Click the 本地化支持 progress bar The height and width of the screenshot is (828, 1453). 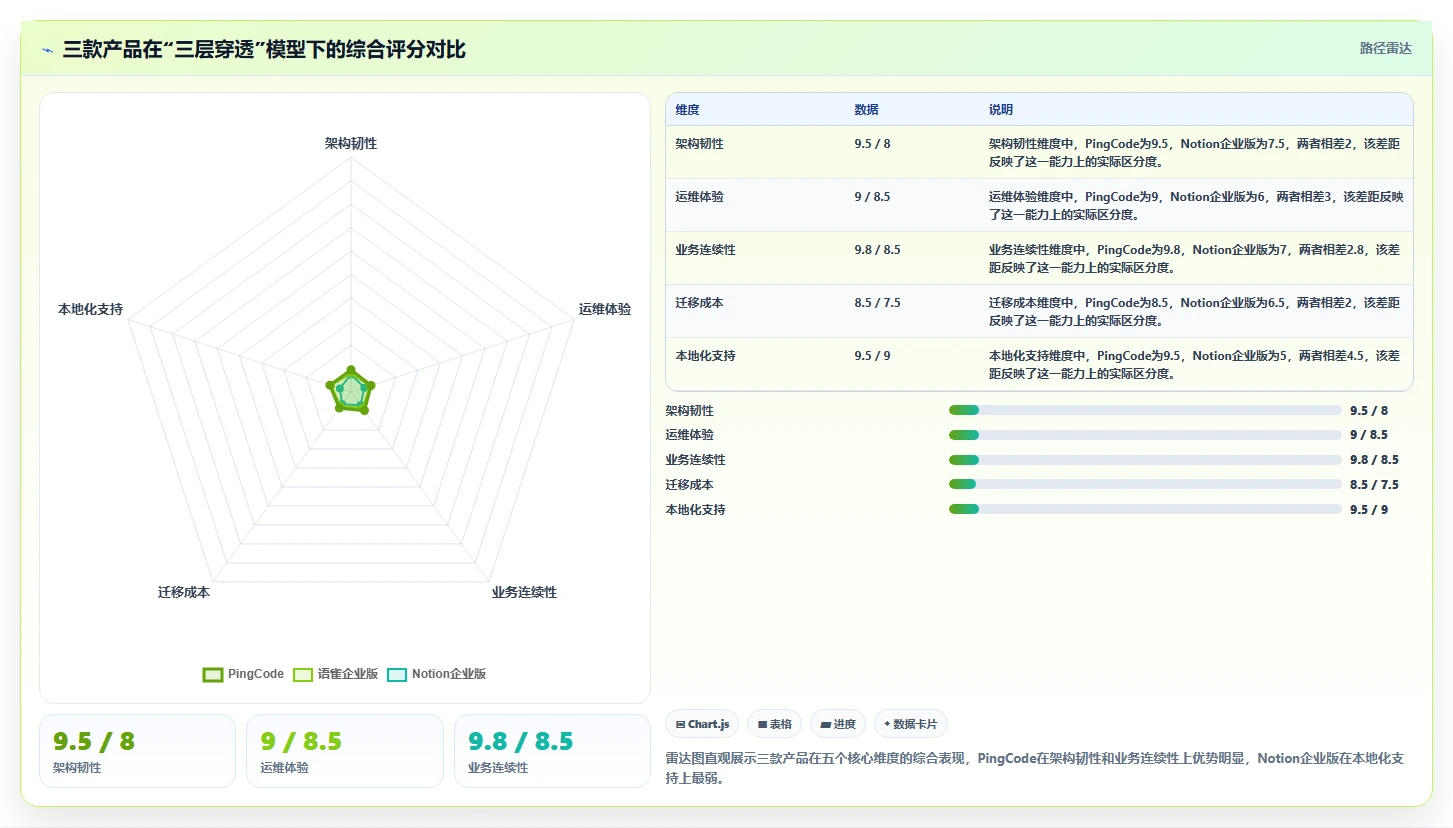[1145, 509]
